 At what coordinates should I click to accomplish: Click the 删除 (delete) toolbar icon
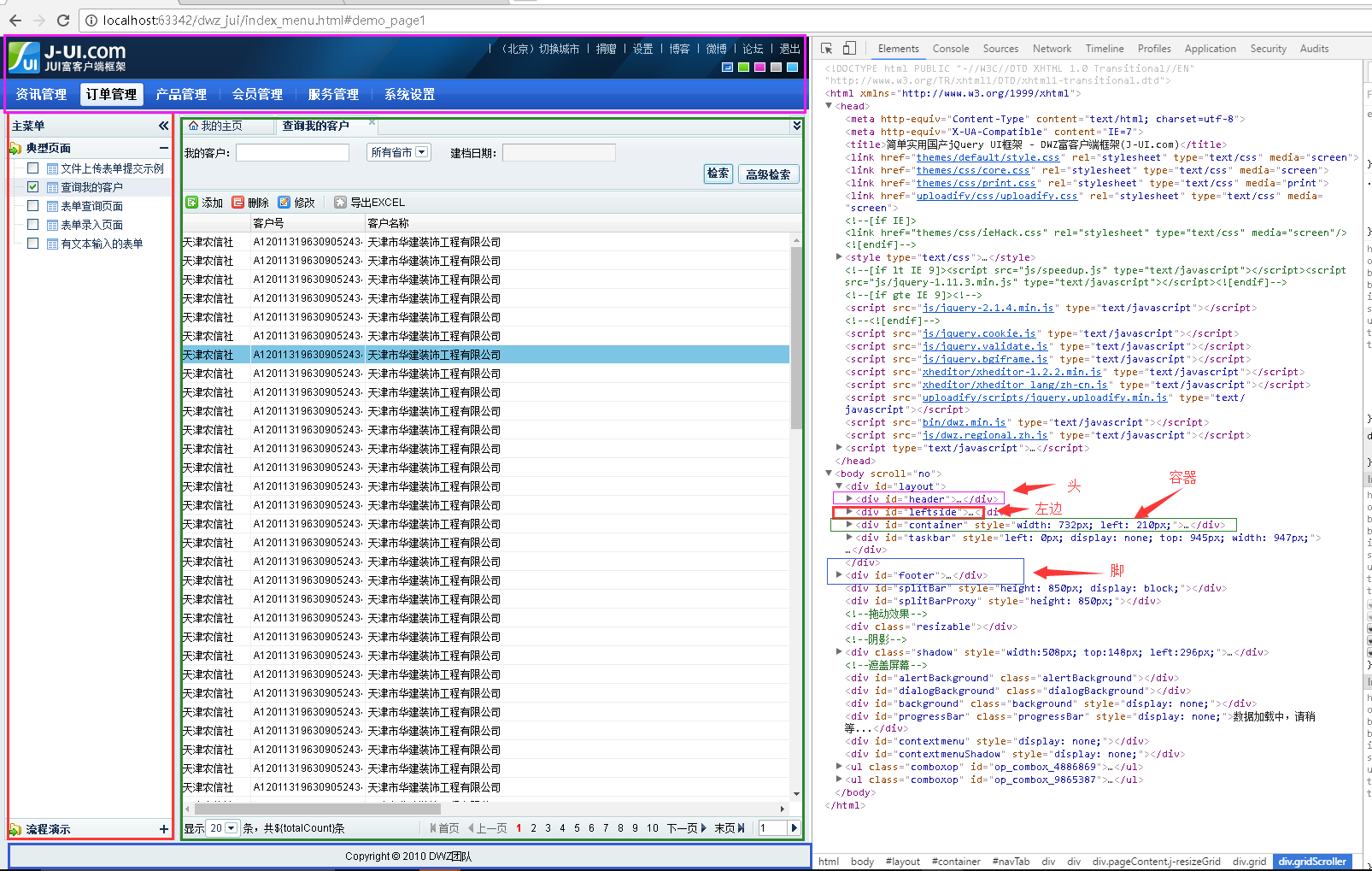tap(238, 203)
